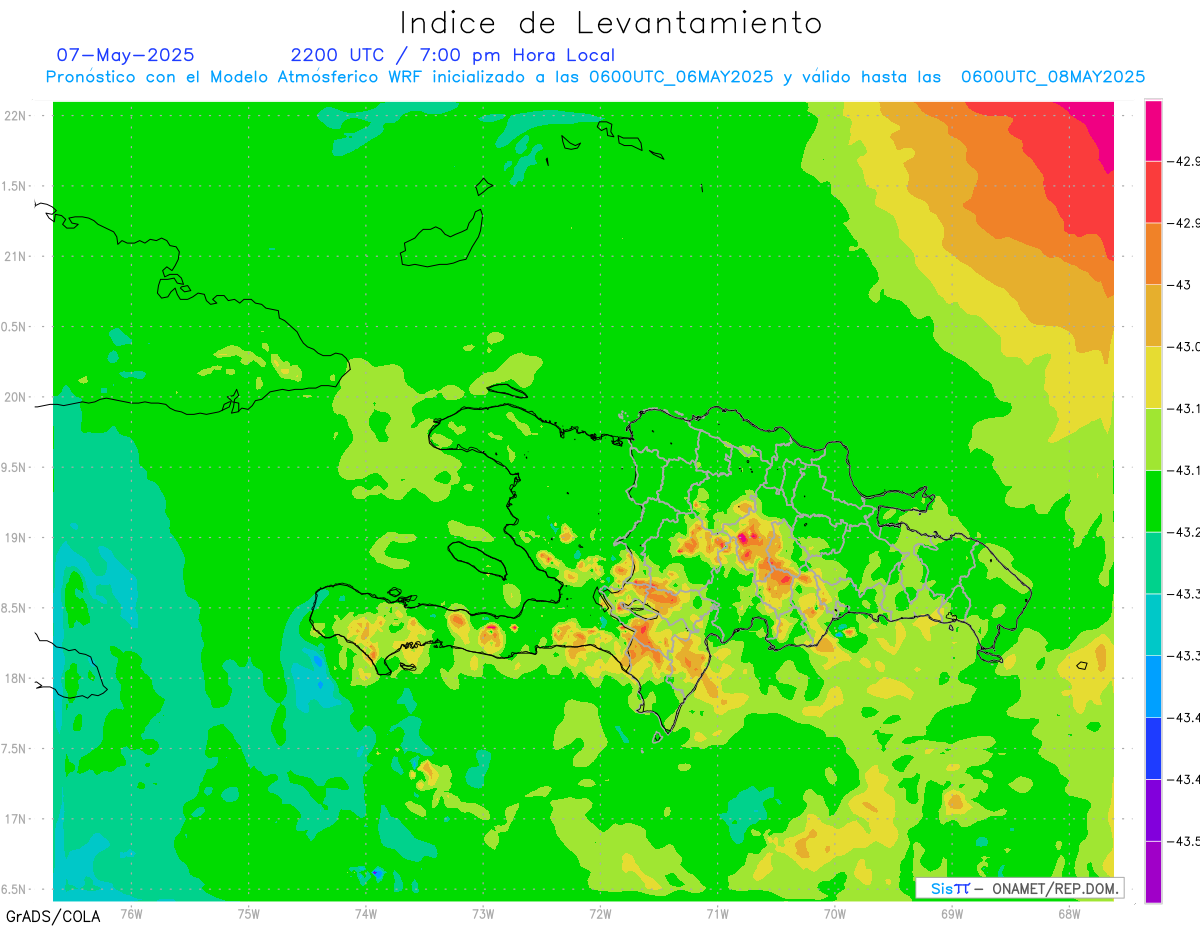Screen dimensions: 1200x927
Task: Click the '-43.5' legend value label
Action: (1183, 841)
